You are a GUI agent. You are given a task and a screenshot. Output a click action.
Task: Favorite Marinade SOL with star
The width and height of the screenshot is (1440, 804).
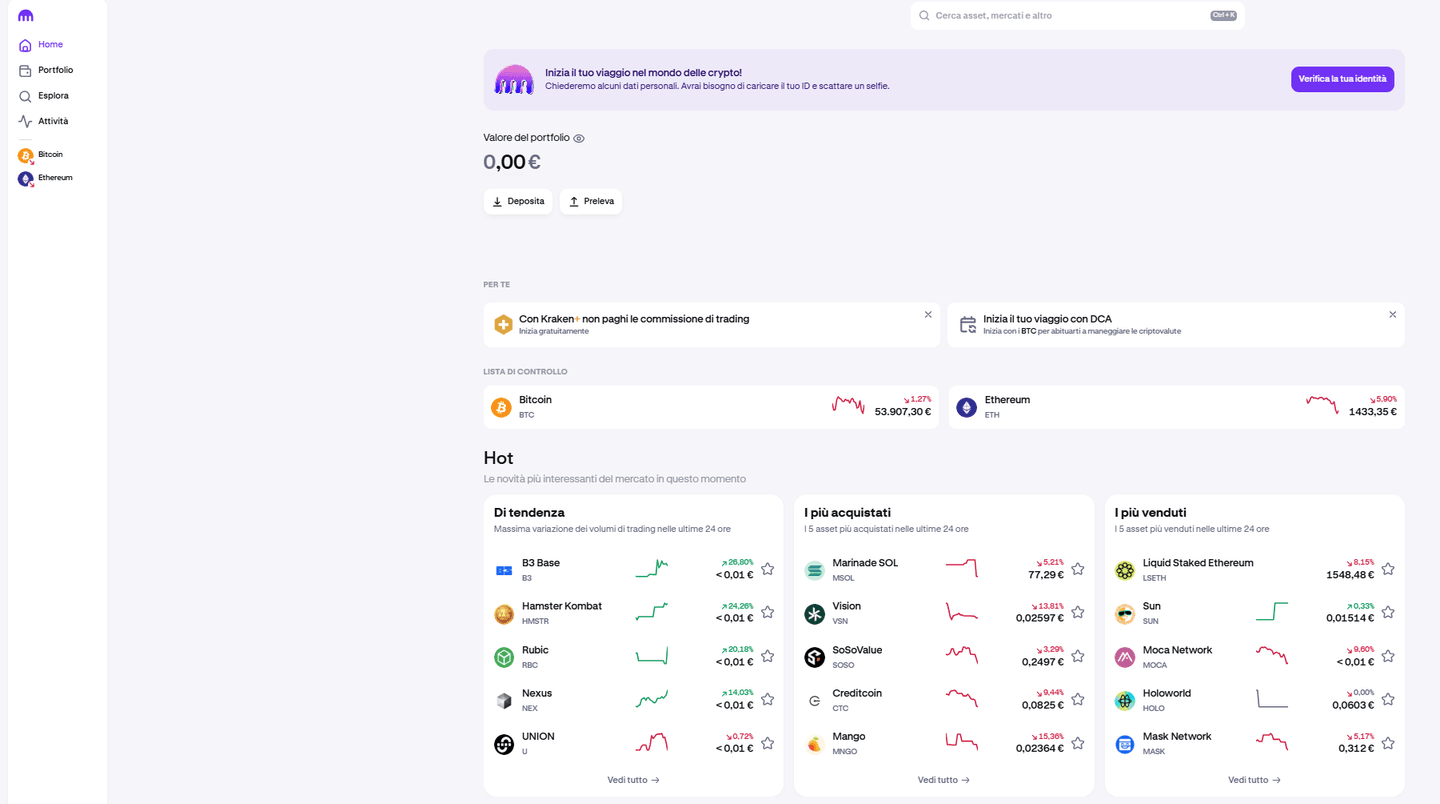point(1078,569)
